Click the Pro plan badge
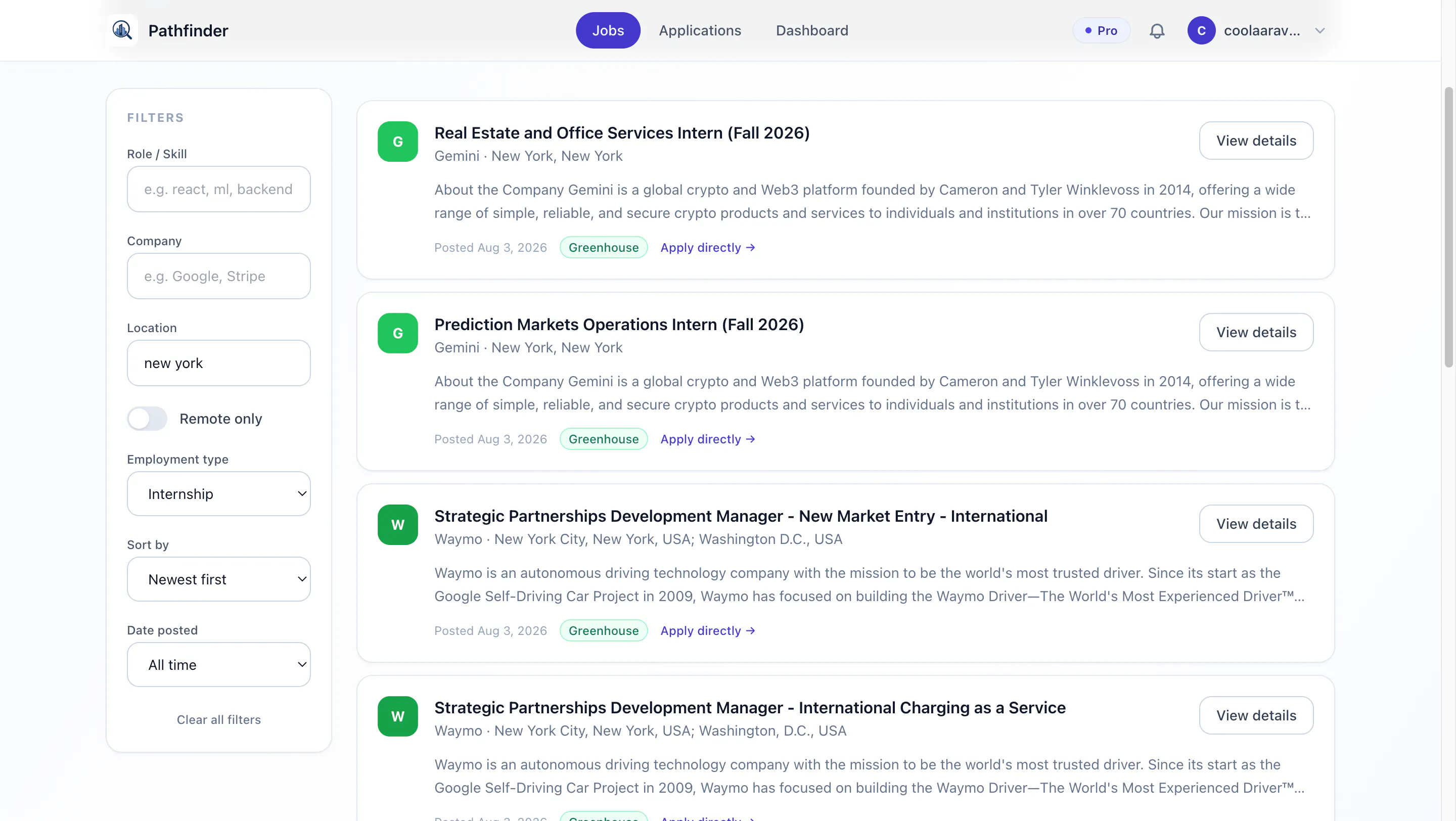This screenshot has width=1456, height=821. point(1101,30)
